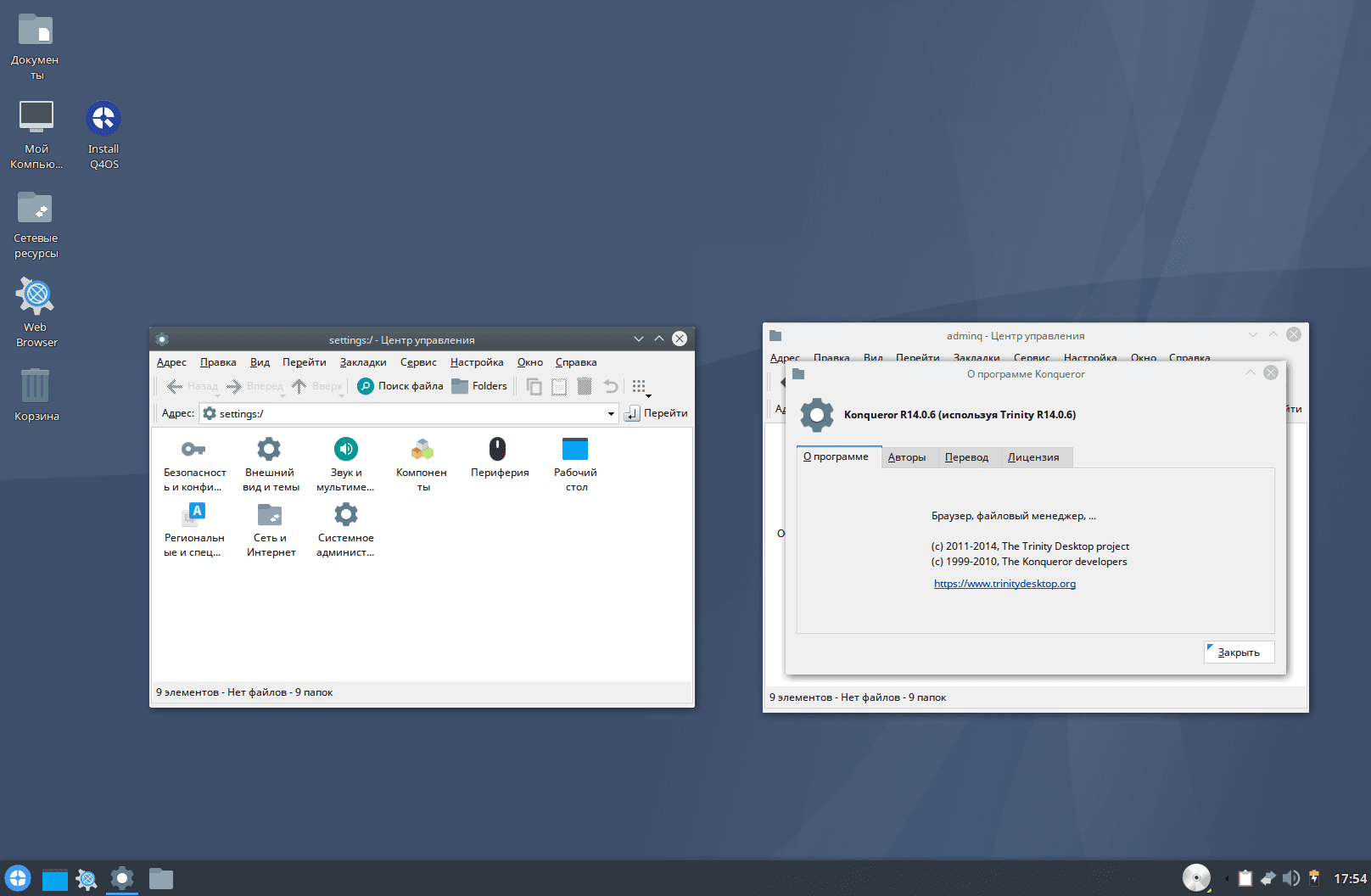
Task: Toggle the Folders sidebar button
Action: click(479, 386)
